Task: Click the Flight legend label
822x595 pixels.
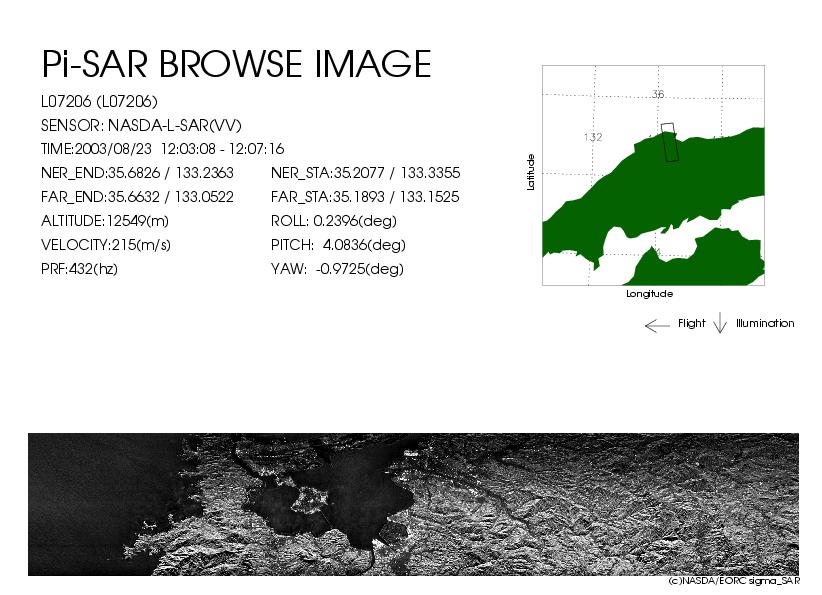Action: [691, 323]
